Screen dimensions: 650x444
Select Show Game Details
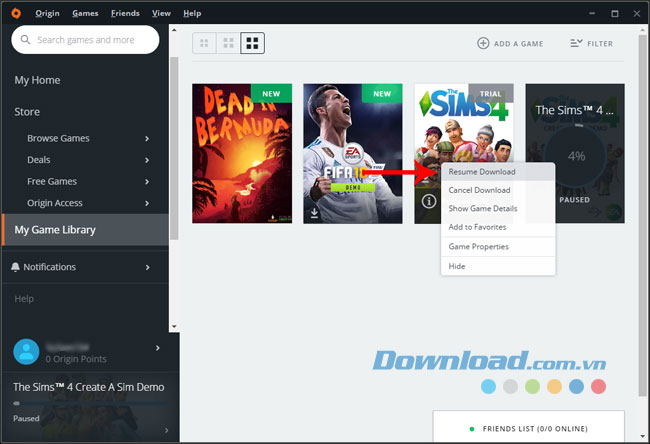coord(498,209)
